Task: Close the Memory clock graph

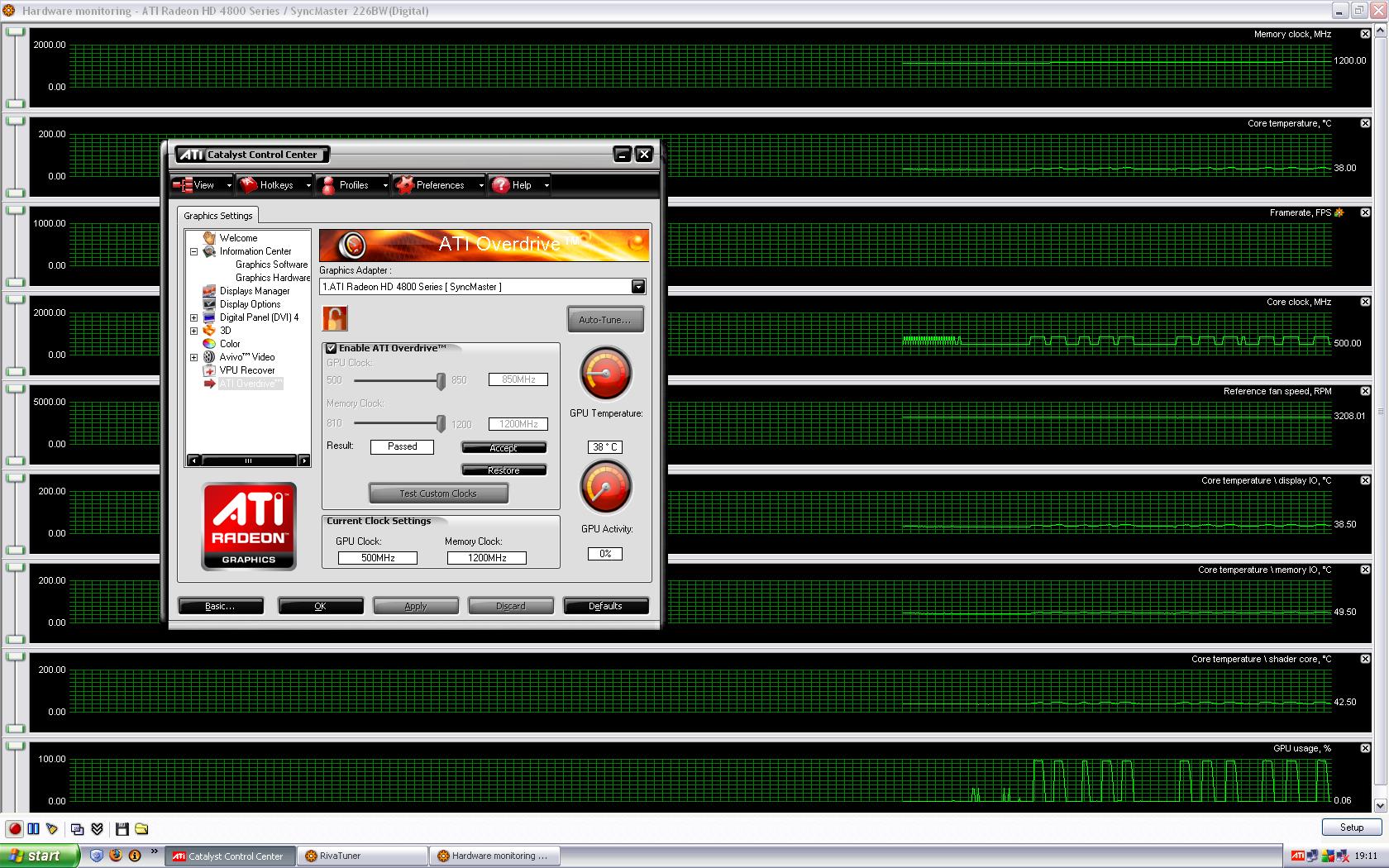Action: [x=1365, y=34]
